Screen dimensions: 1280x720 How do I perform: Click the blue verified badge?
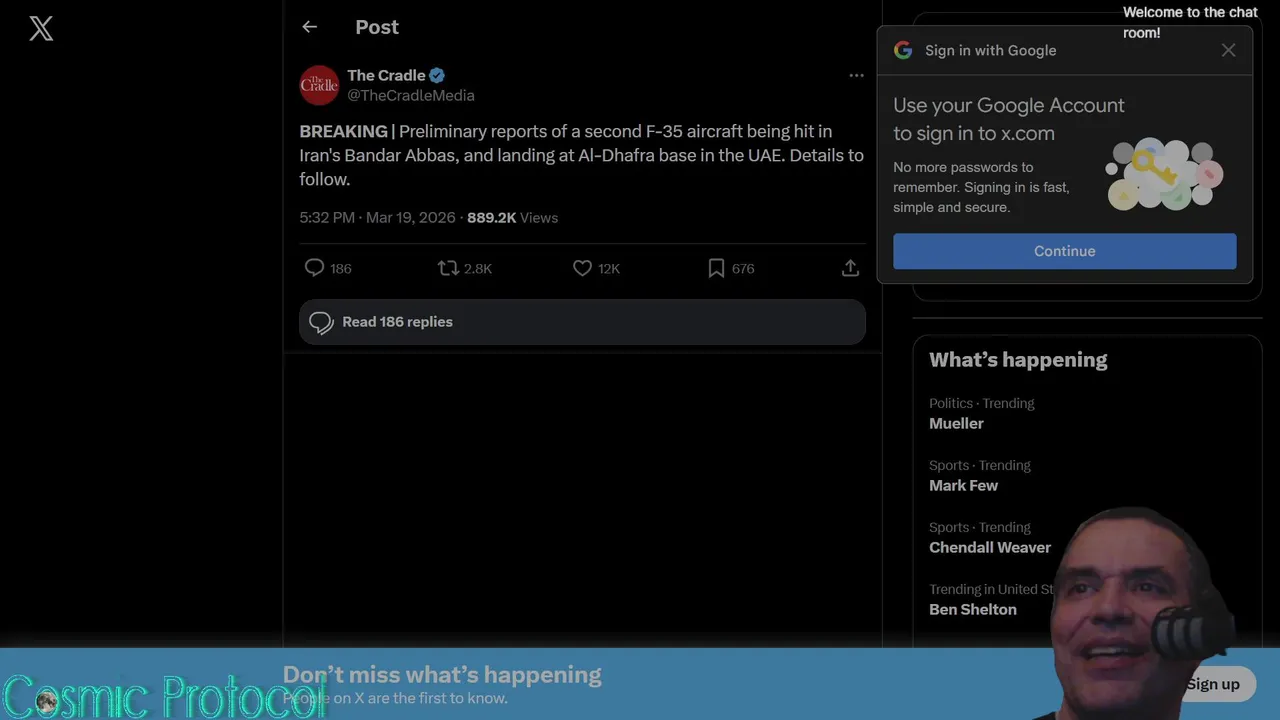click(x=437, y=75)
